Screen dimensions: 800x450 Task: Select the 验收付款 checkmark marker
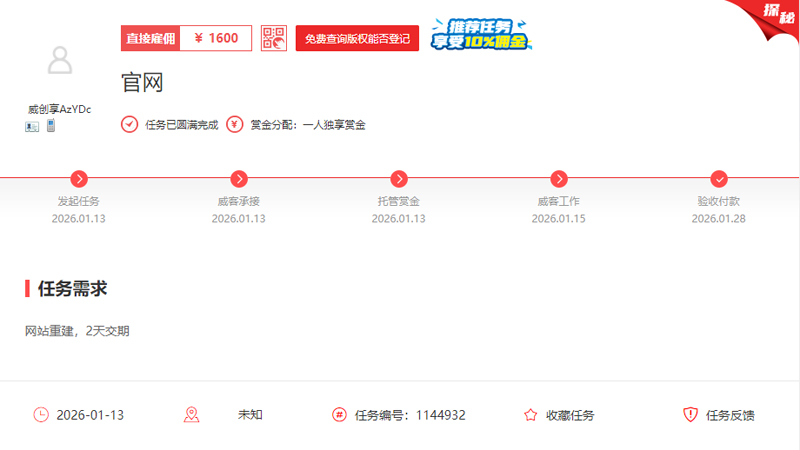pyautogui.click(x=719, y=179)
